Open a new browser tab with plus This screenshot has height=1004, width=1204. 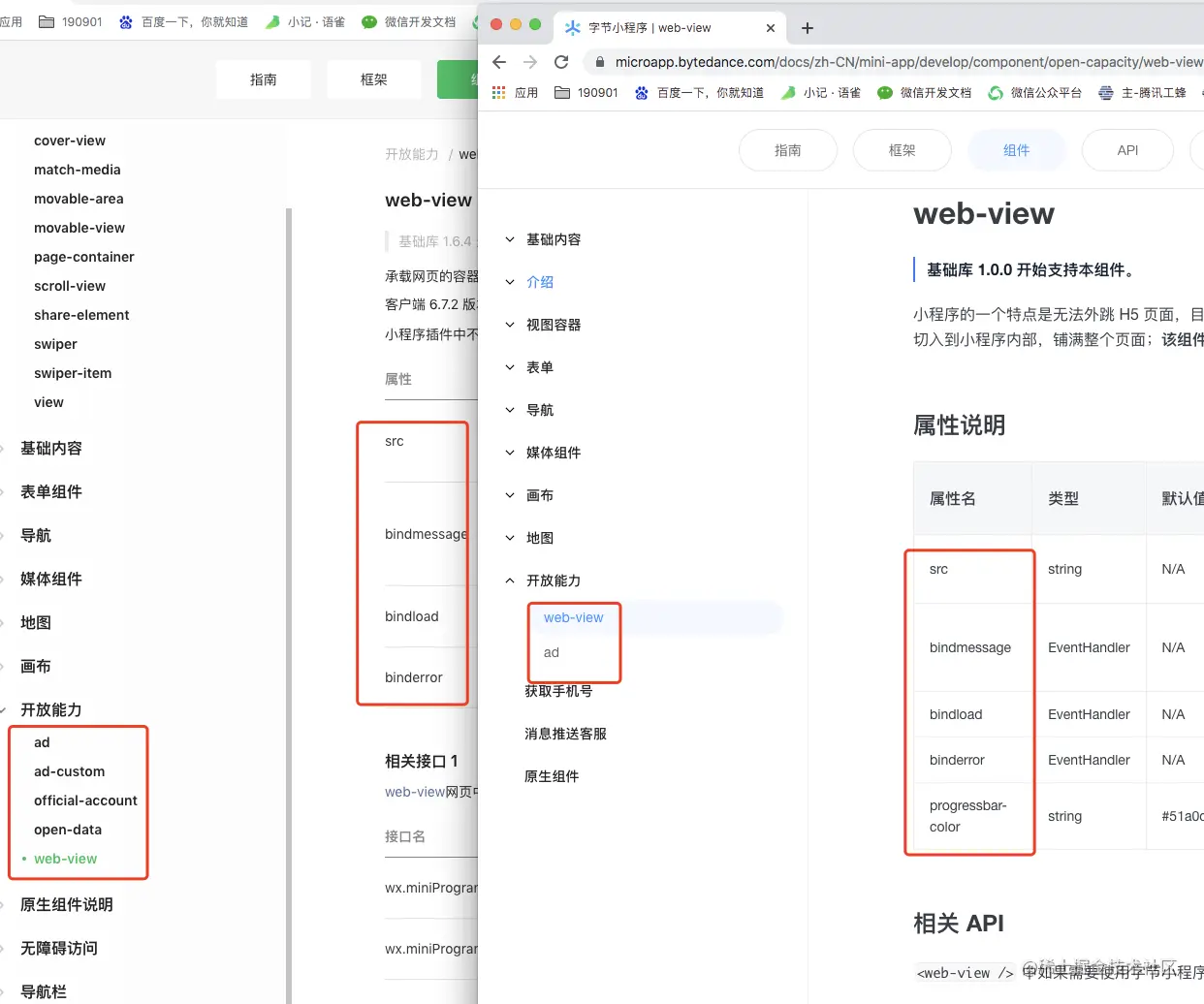(x=808, y=28)
